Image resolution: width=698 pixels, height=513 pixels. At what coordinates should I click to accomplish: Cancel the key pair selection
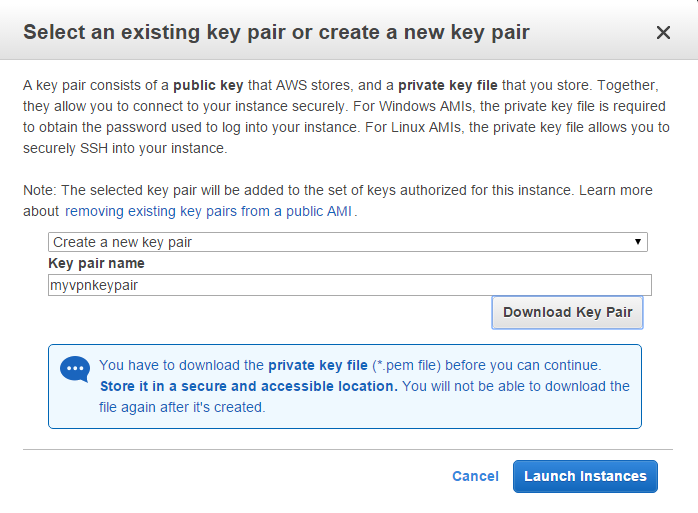coord(475,477)
